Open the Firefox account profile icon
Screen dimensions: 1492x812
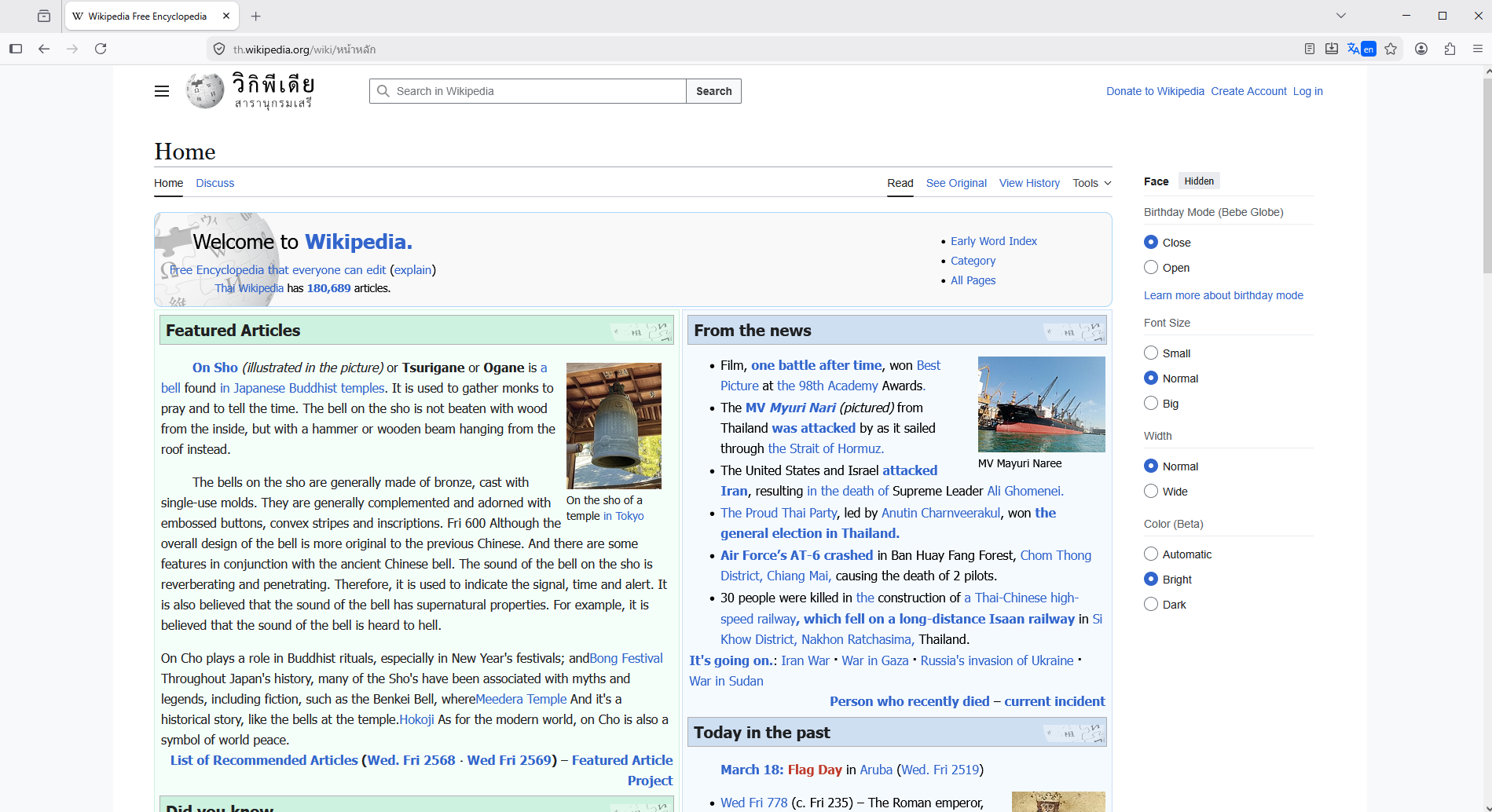coord(1421,49)
